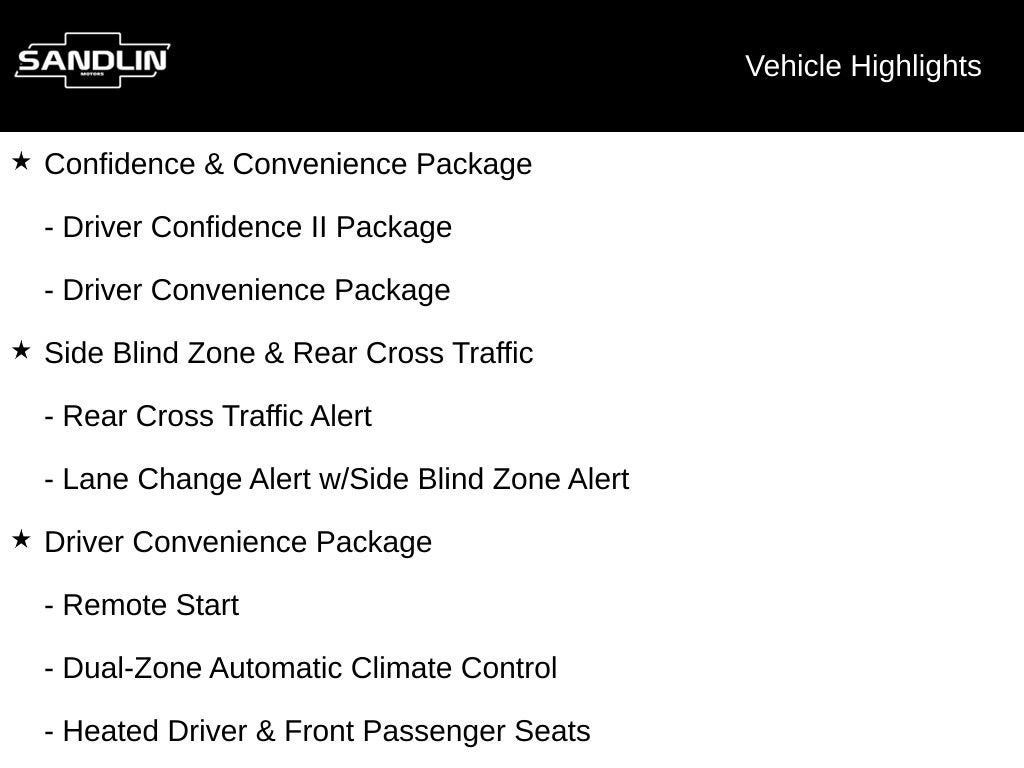
Task: Click the Vehicle Highlights title
Action: tap(863, 66)
